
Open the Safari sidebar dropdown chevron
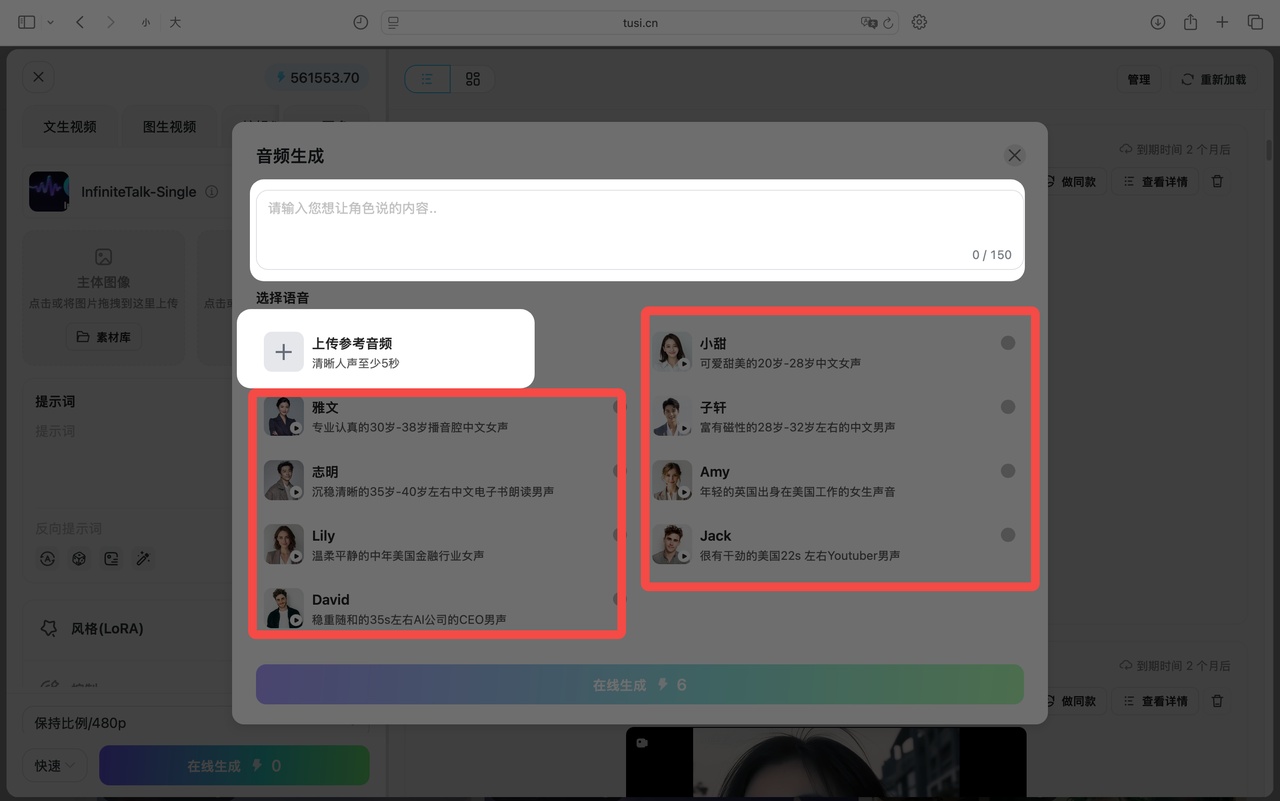(x=50, y=22)
